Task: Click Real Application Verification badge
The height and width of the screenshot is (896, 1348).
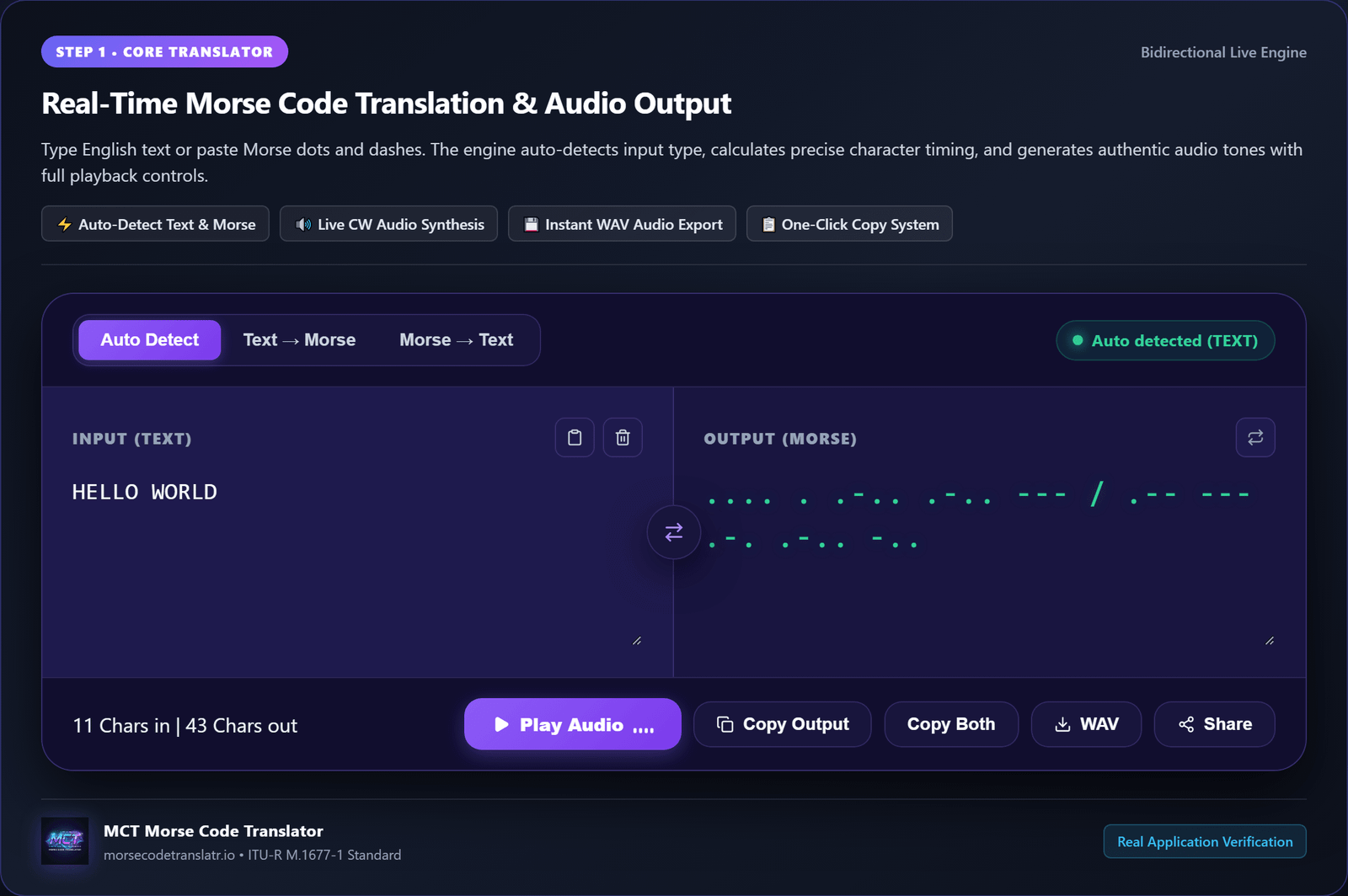Action: point(1205,841)
